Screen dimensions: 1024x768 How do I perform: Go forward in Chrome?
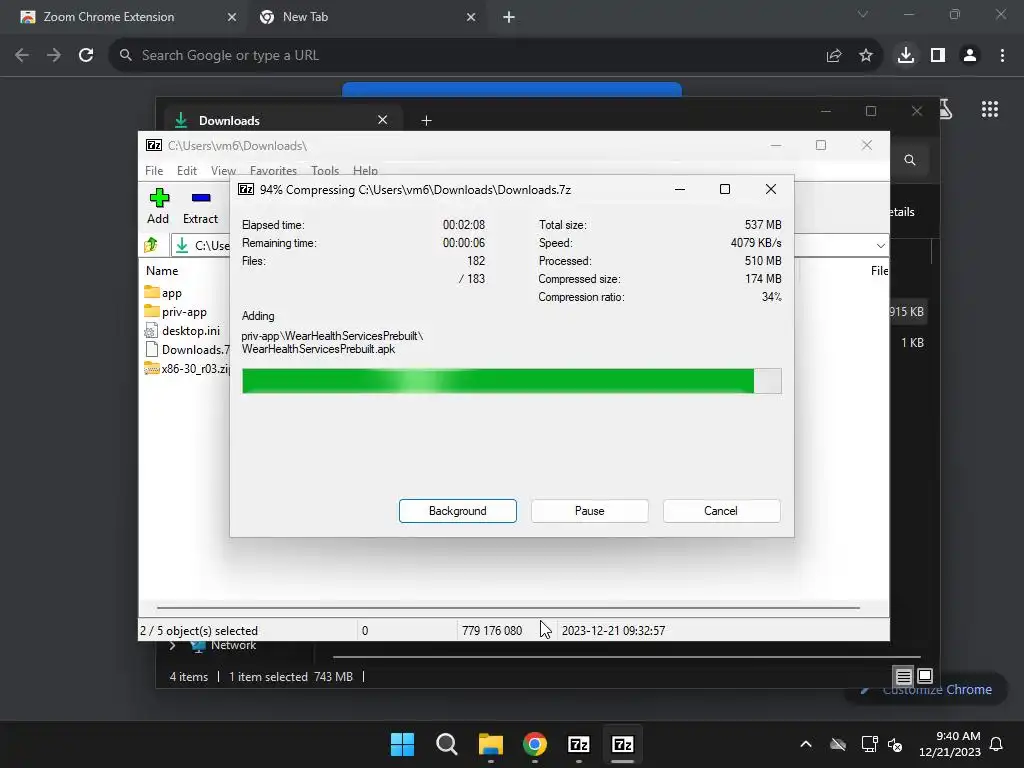click(54, 55)
